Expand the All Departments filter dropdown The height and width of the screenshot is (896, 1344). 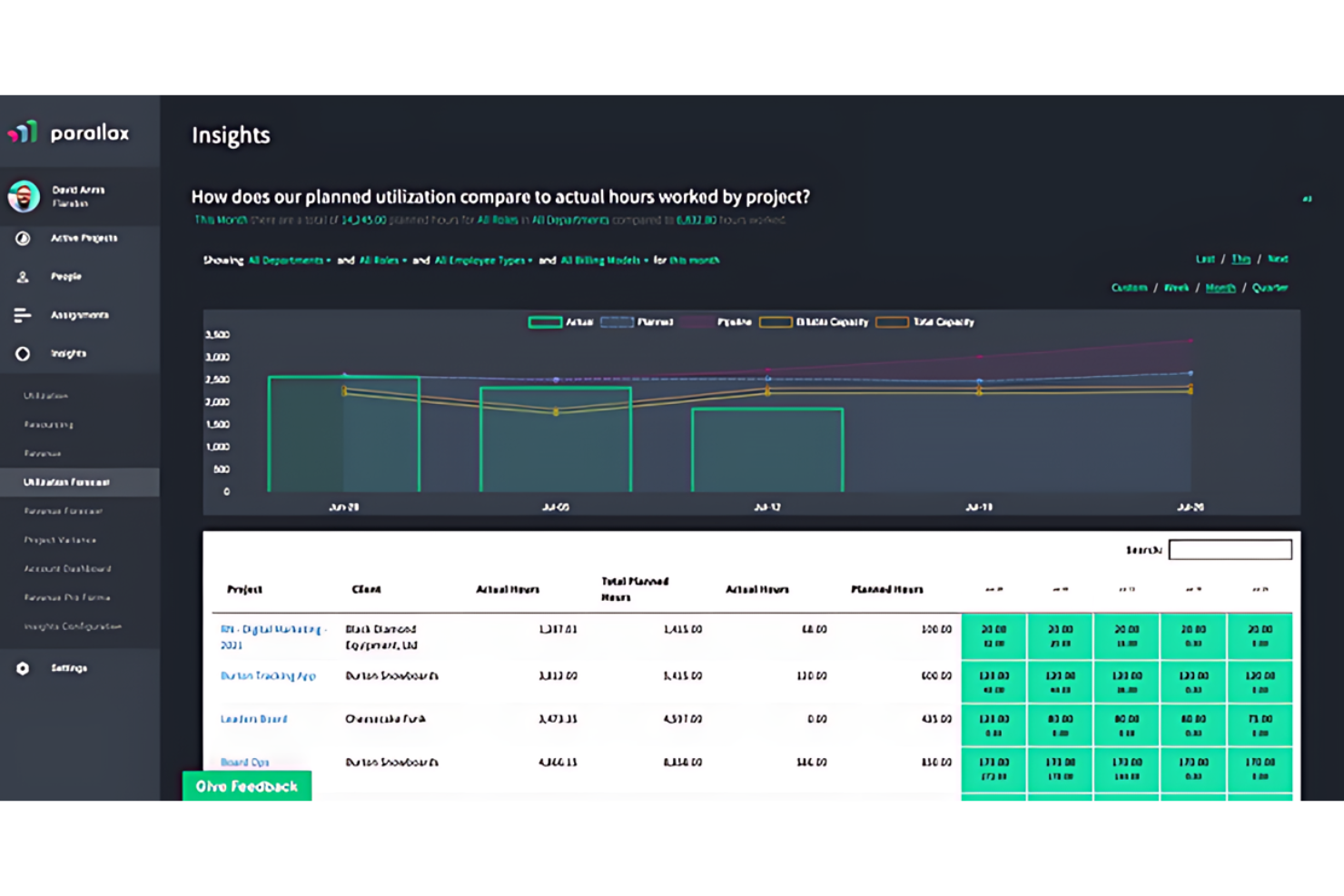tap(290, 261)
